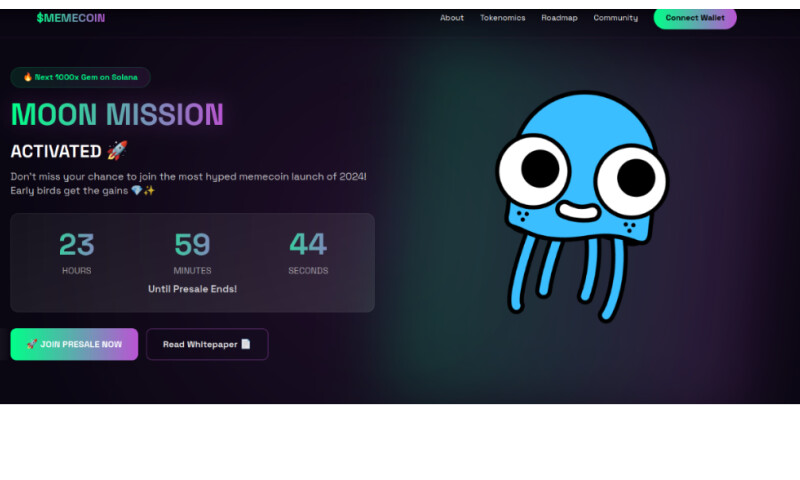Hit the JOIN PRESALE NOW button
Viewport: 800px width, 480px height.
(x=74, y=344)
